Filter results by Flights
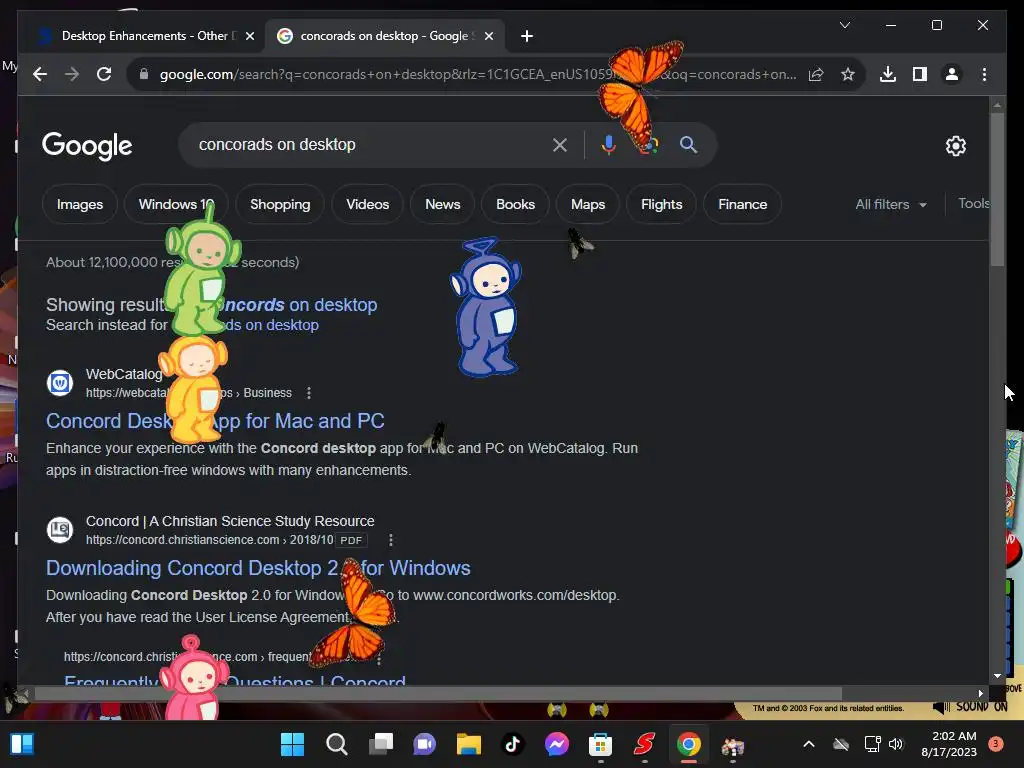The image size is (1024, 768). click(x=662, y=204)
